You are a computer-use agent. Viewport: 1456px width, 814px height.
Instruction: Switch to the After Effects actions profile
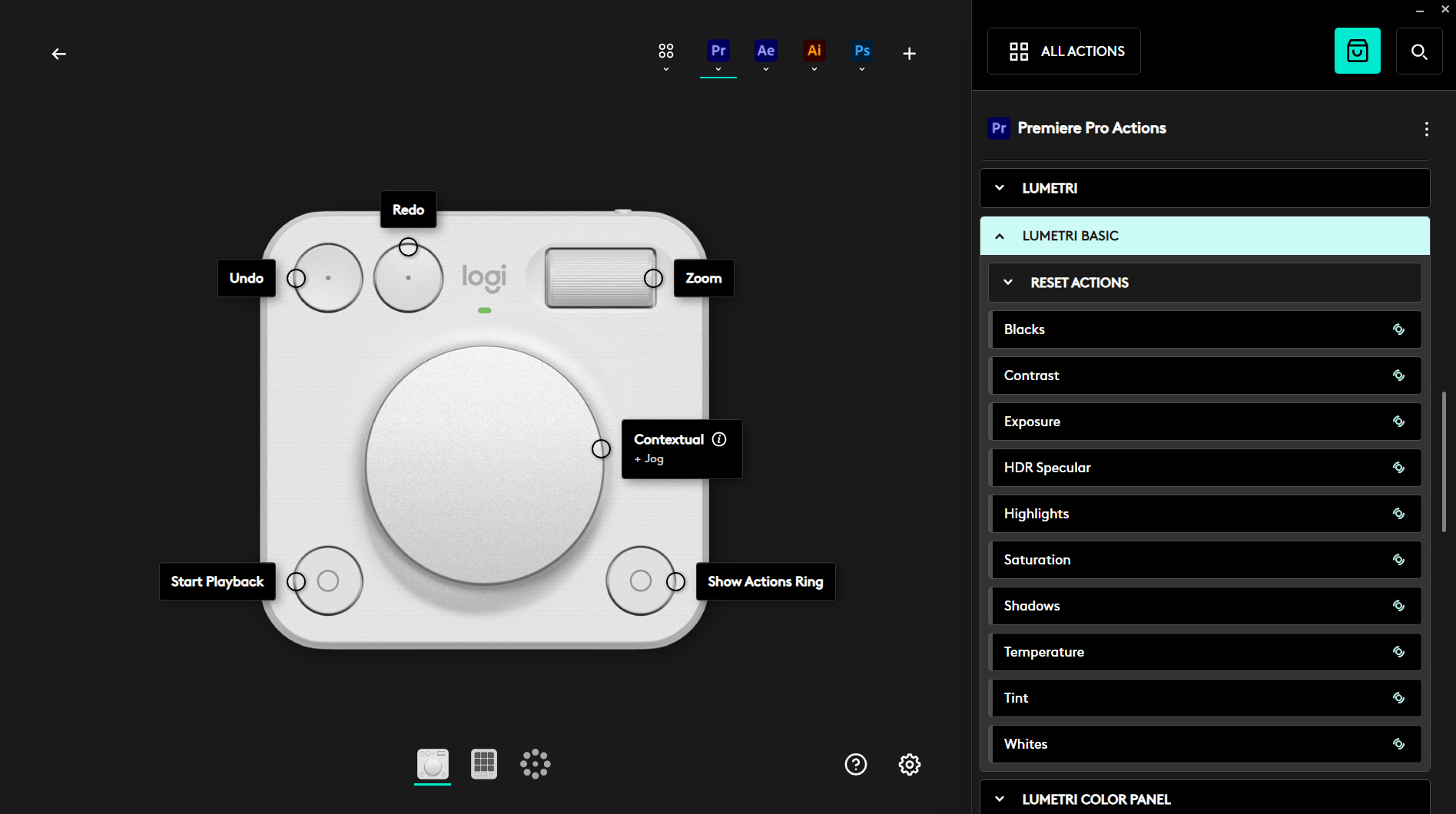(765, 50)
